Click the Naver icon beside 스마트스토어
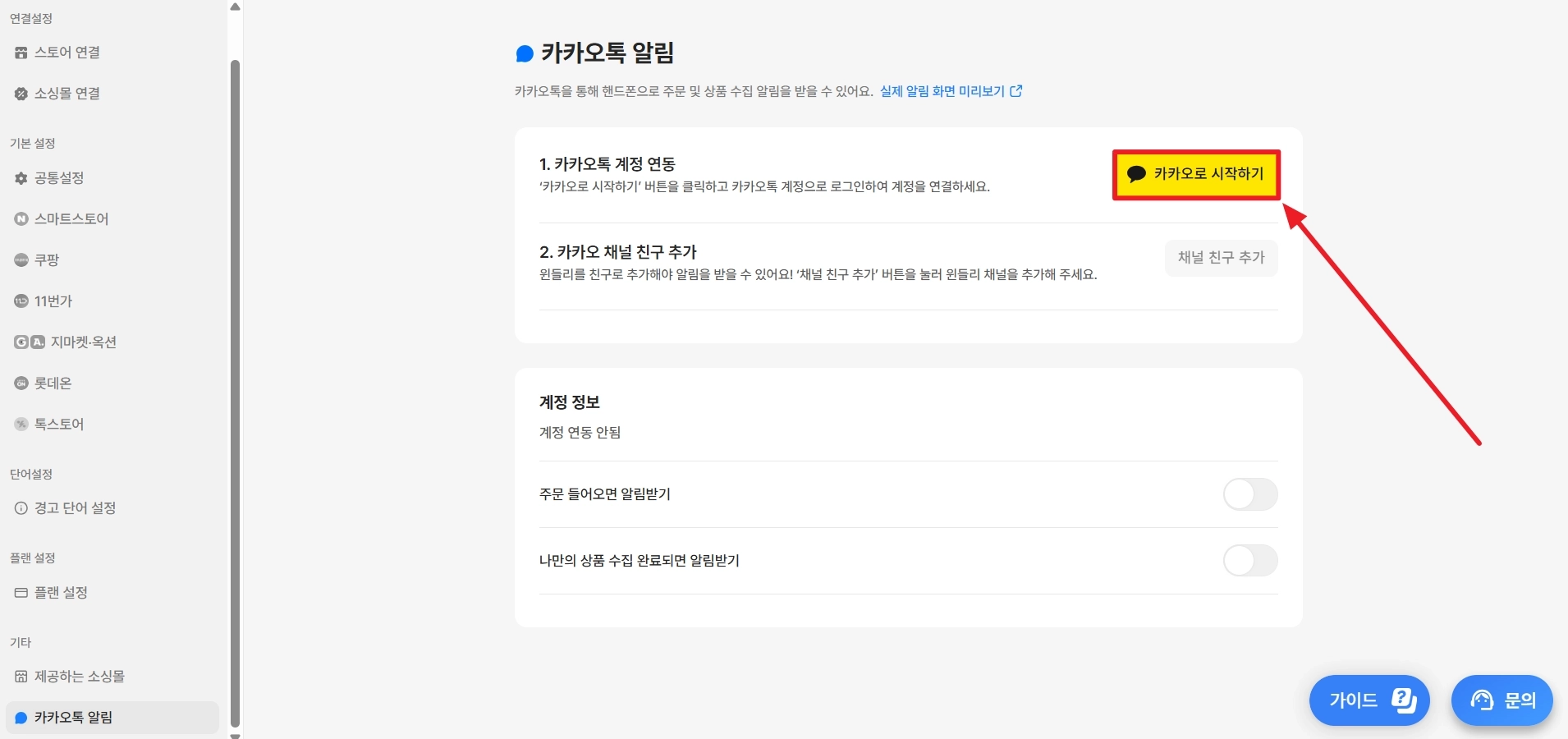1568x739 pixels. (21, 219)
